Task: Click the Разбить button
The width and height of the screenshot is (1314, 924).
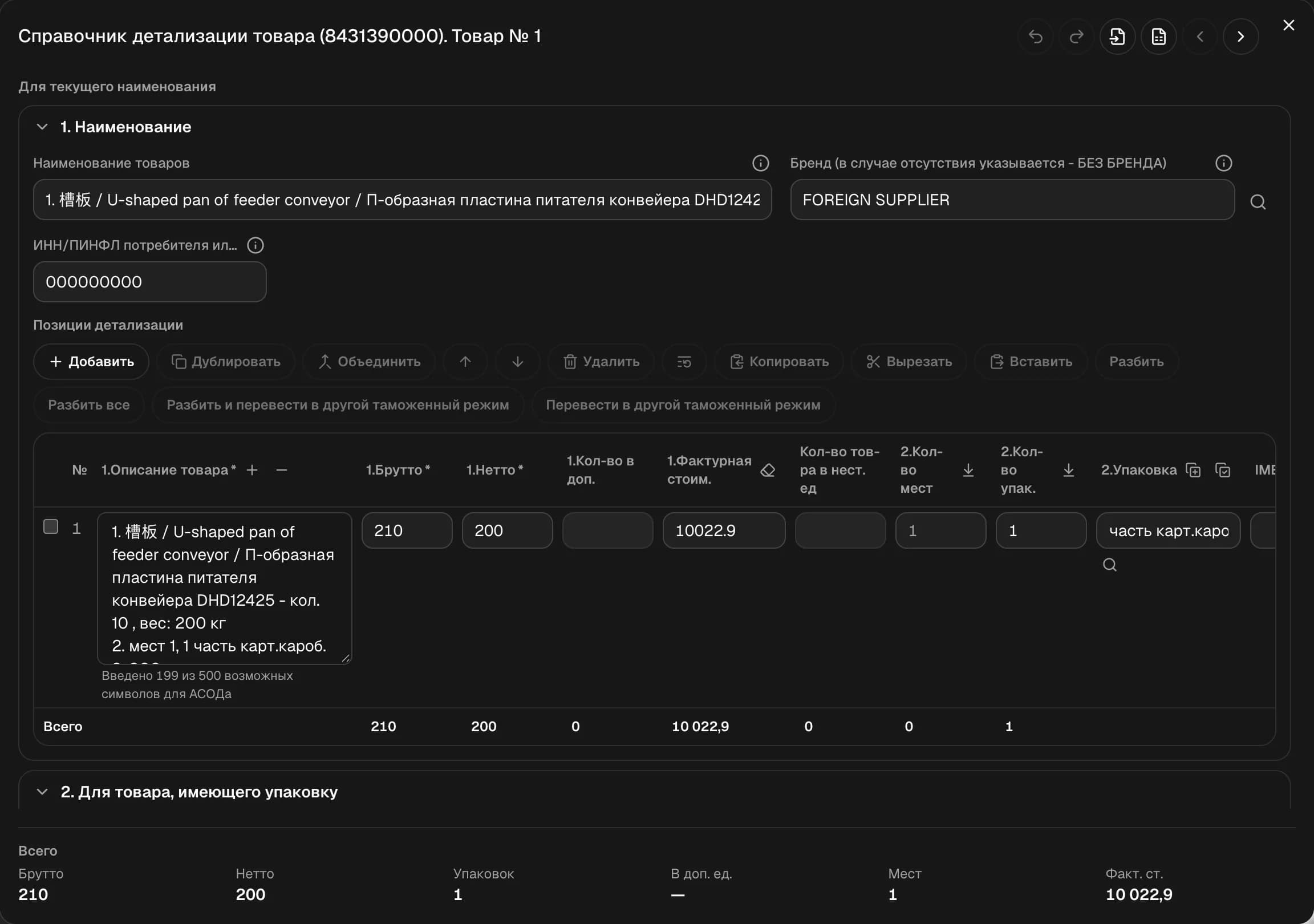Action: [1137, 361]
